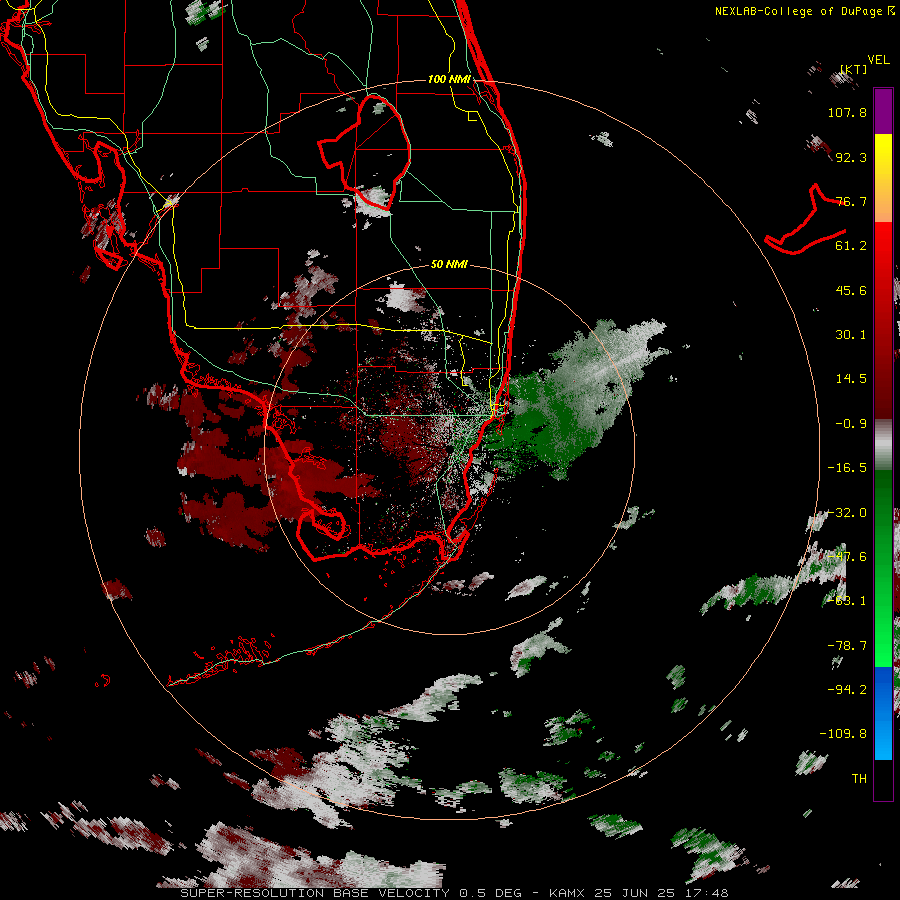Select the 30.1 velocity scale label
The height and width of the screenshot is (900, 900).
(x=851, y=335)
